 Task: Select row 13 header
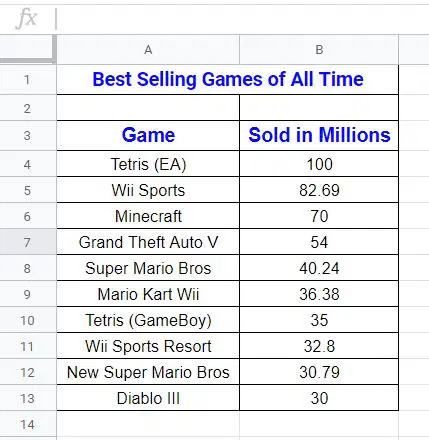pyautogui.click(x=28, y=398)
